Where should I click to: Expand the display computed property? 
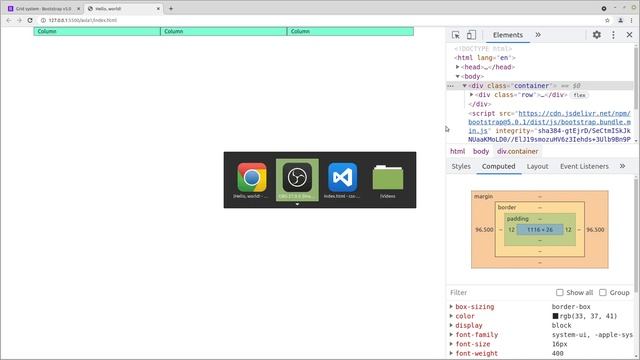point(451,325)
